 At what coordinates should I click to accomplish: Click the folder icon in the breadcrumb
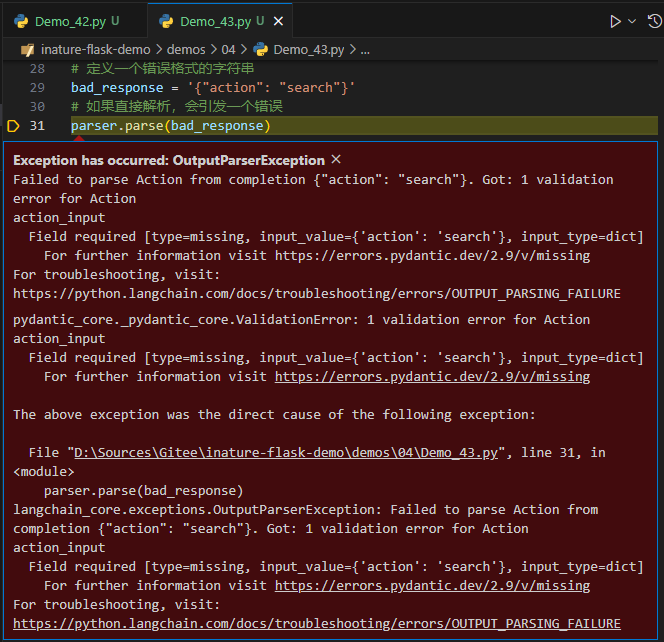pos(29,49)
